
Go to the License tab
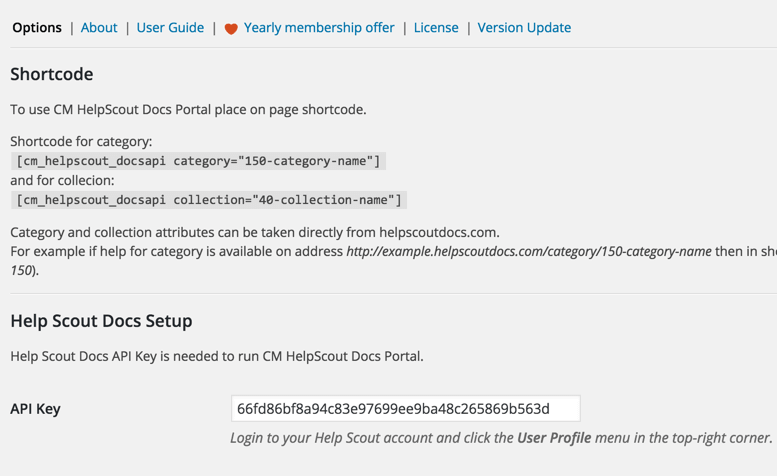coord(436,28)
